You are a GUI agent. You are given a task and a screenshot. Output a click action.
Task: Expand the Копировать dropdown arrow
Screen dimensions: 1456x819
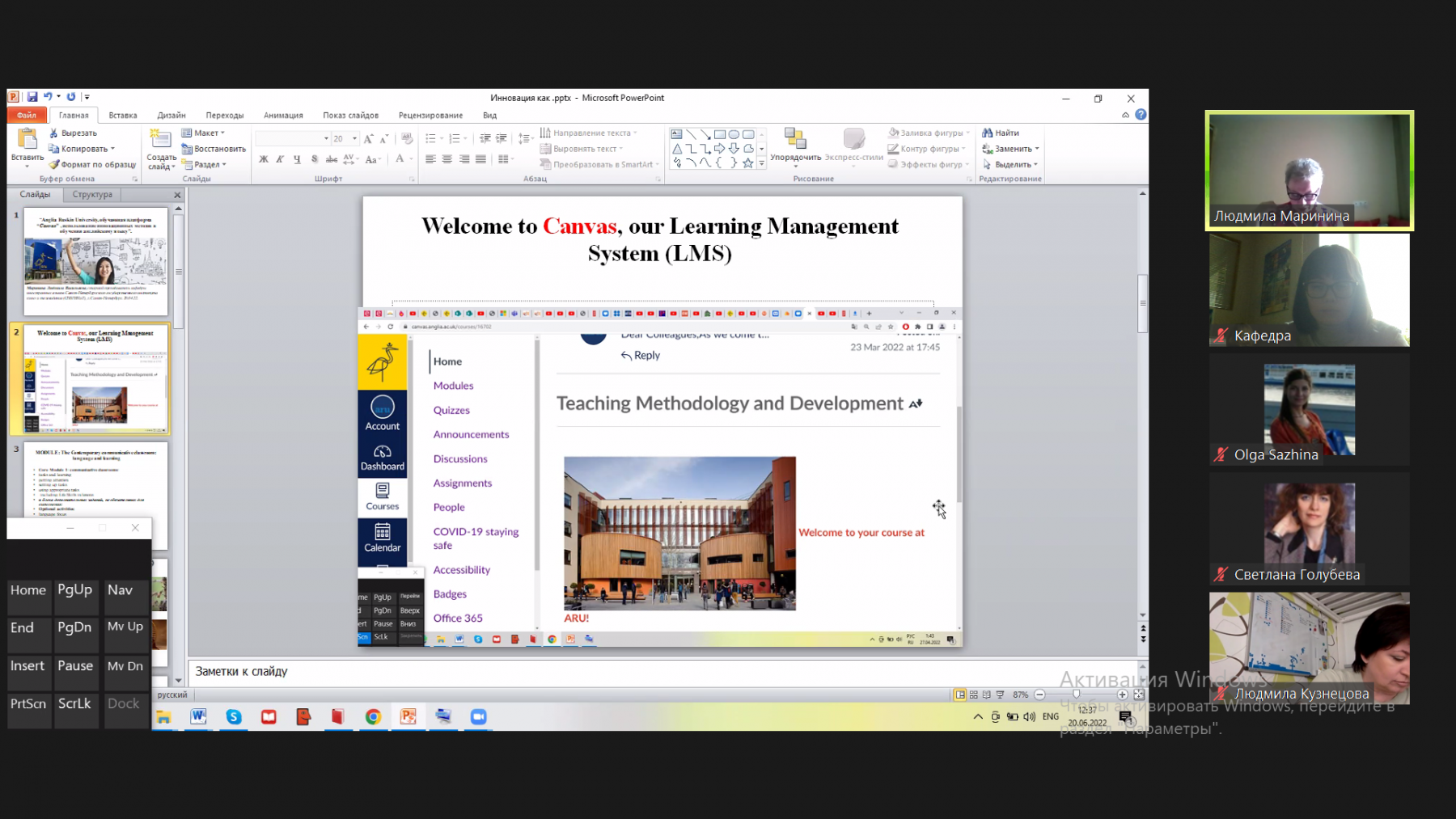pos(112,149)
